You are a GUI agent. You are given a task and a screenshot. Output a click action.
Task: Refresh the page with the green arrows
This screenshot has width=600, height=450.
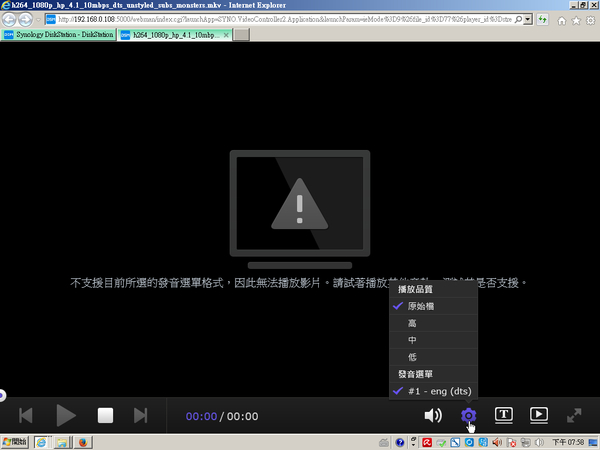pyautogui.click(x=543, y=20)
